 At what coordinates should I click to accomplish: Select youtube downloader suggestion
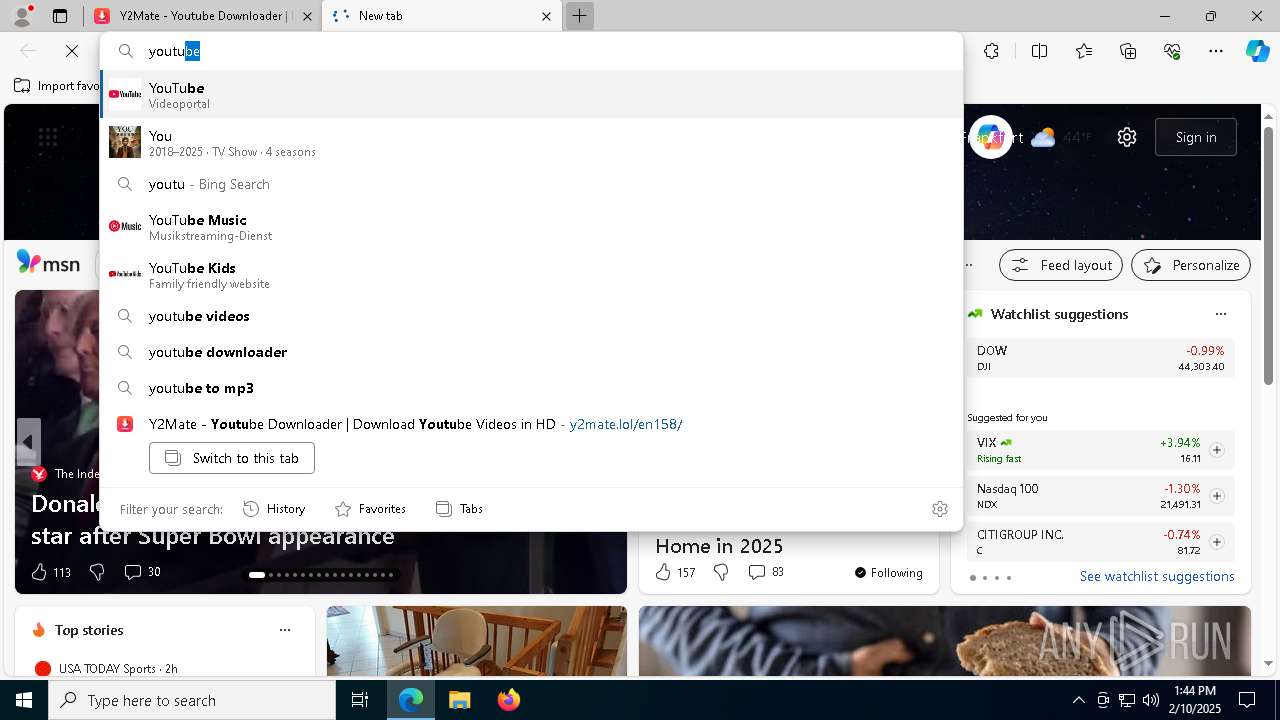coord(532,352)
